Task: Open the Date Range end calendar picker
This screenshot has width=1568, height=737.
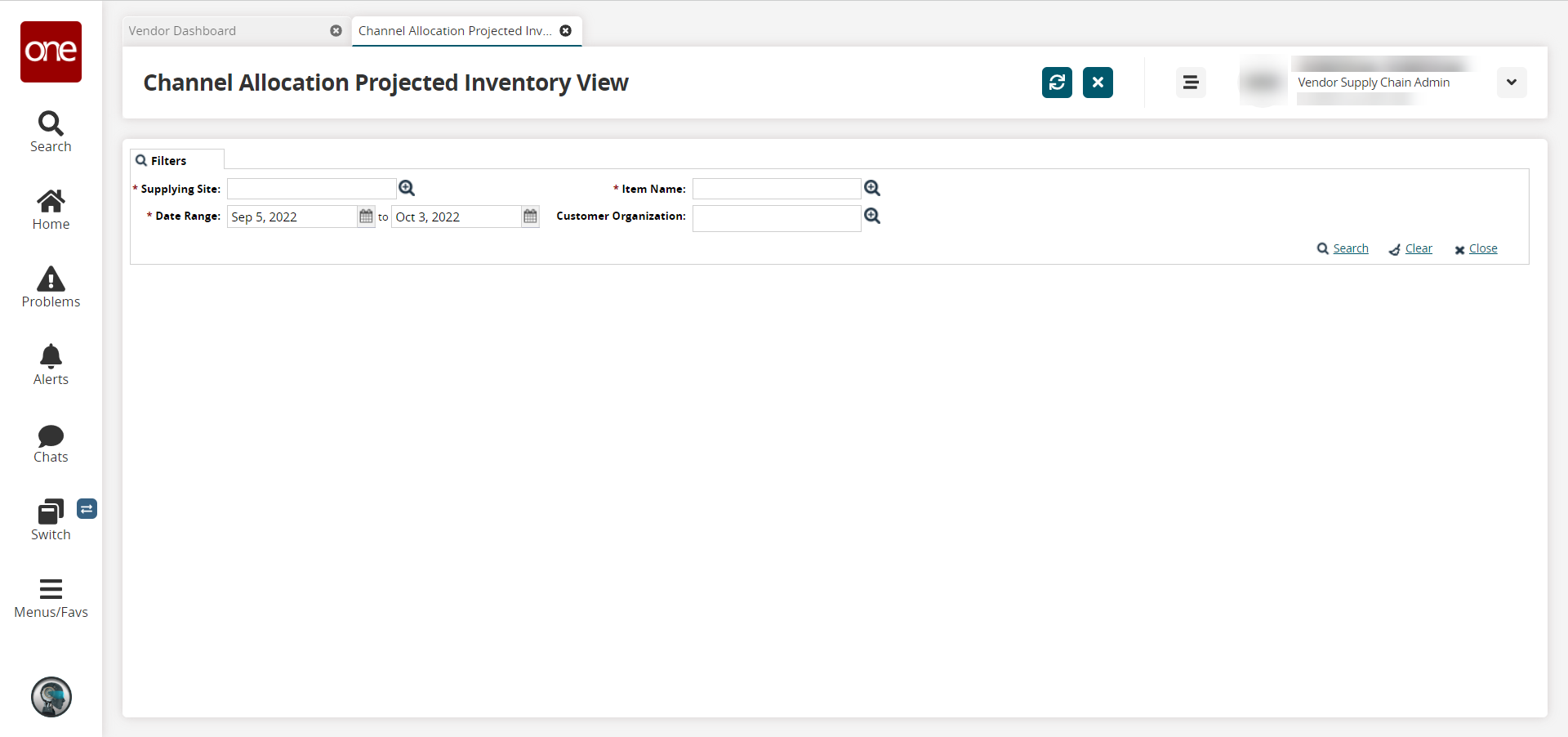Action: click(531, 217)
